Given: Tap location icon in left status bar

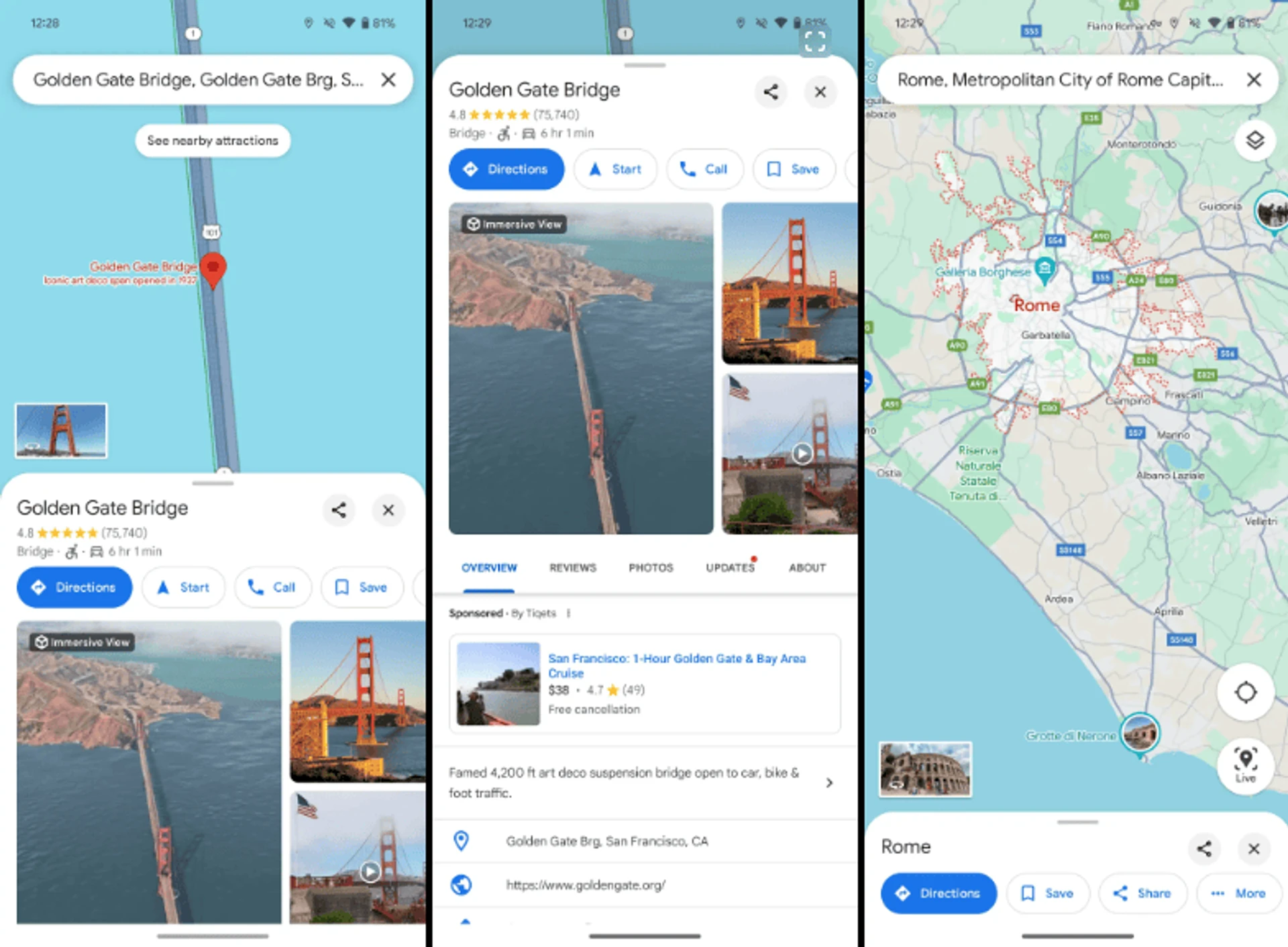Looking at the screenshot, I should coord(309,23).
